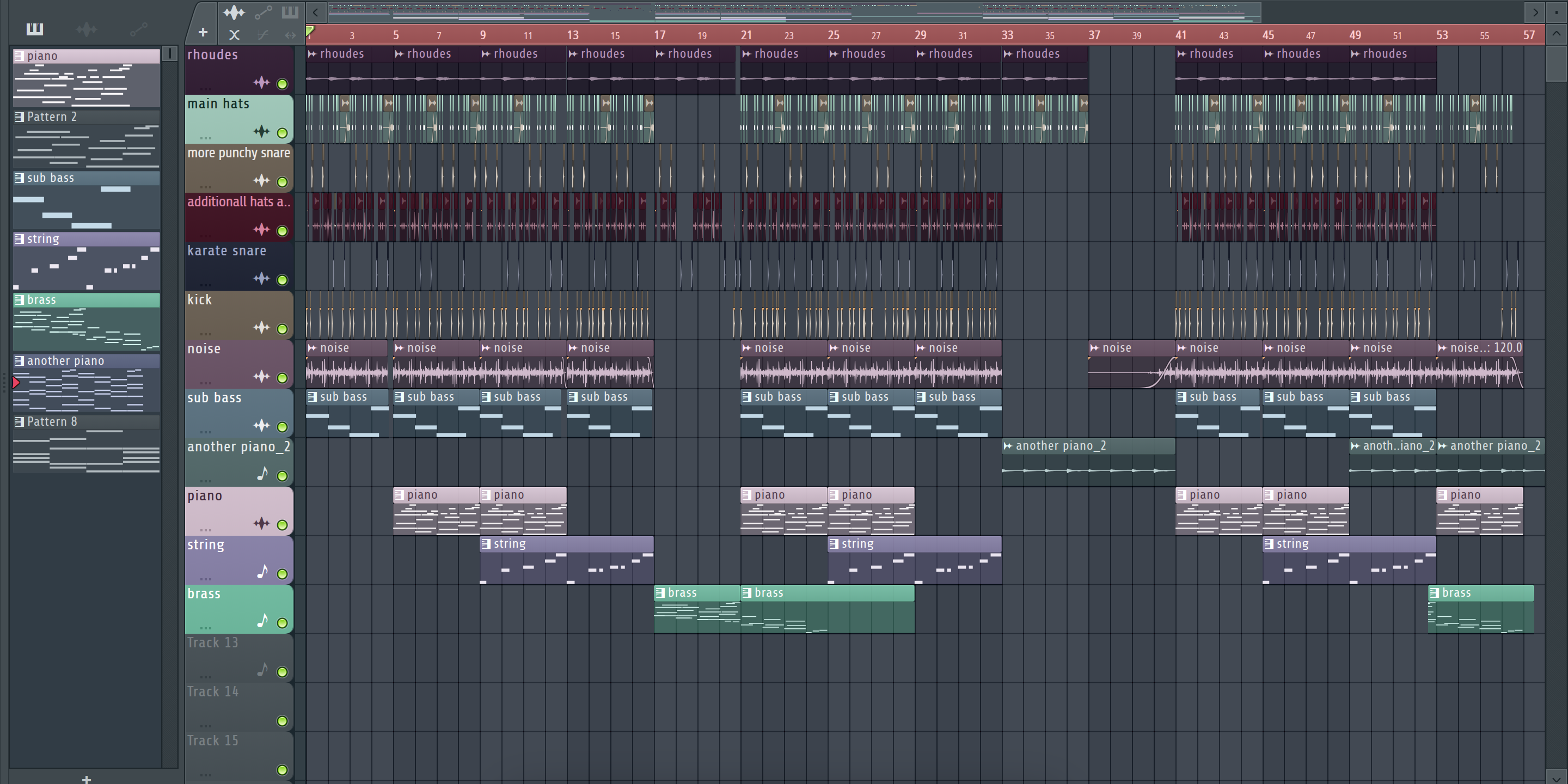Click the waveform icon on more punchy snare track
This screenshot has width=1568, height=784.
click(262, 180)
